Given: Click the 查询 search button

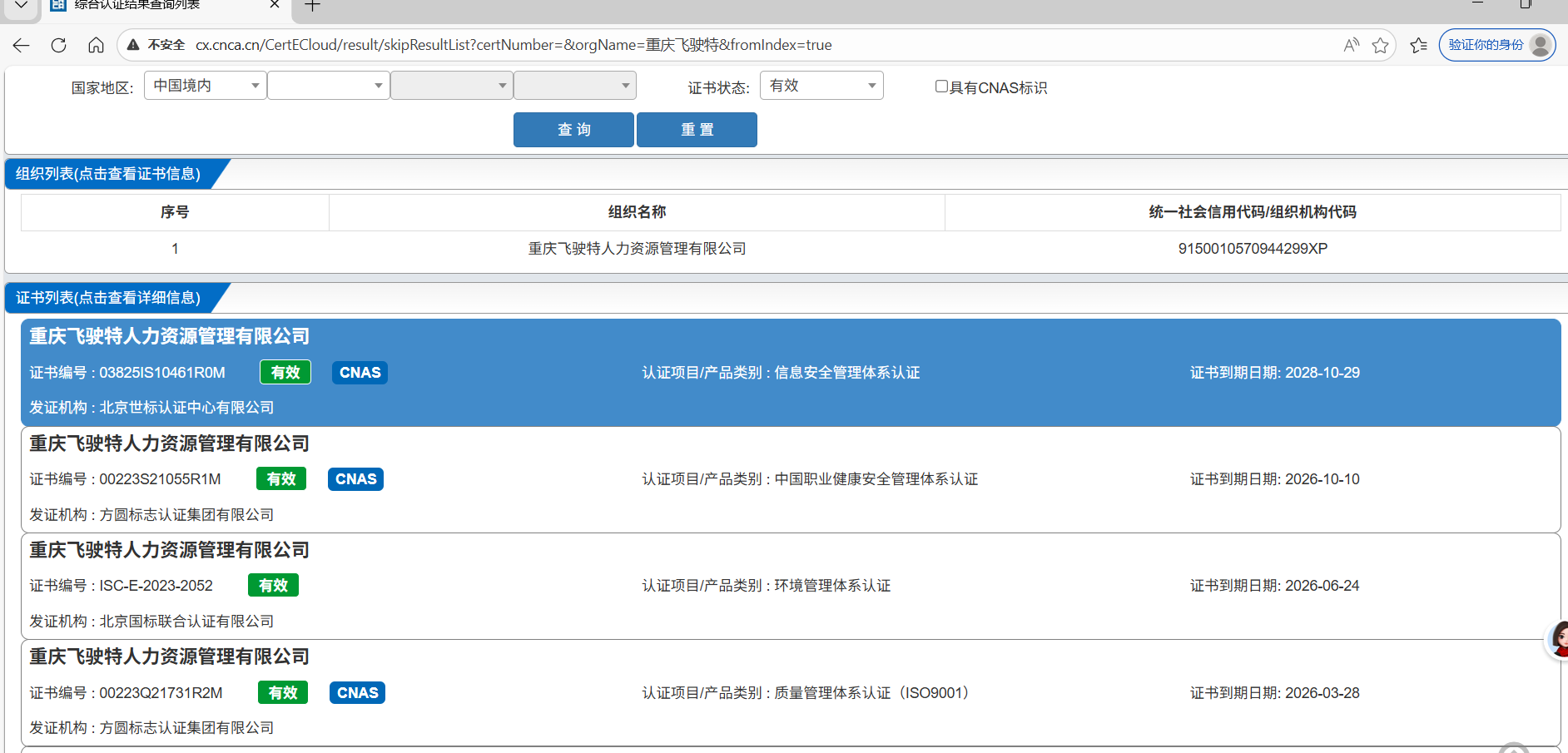Looking at the screenshot, I should [573, 130].
